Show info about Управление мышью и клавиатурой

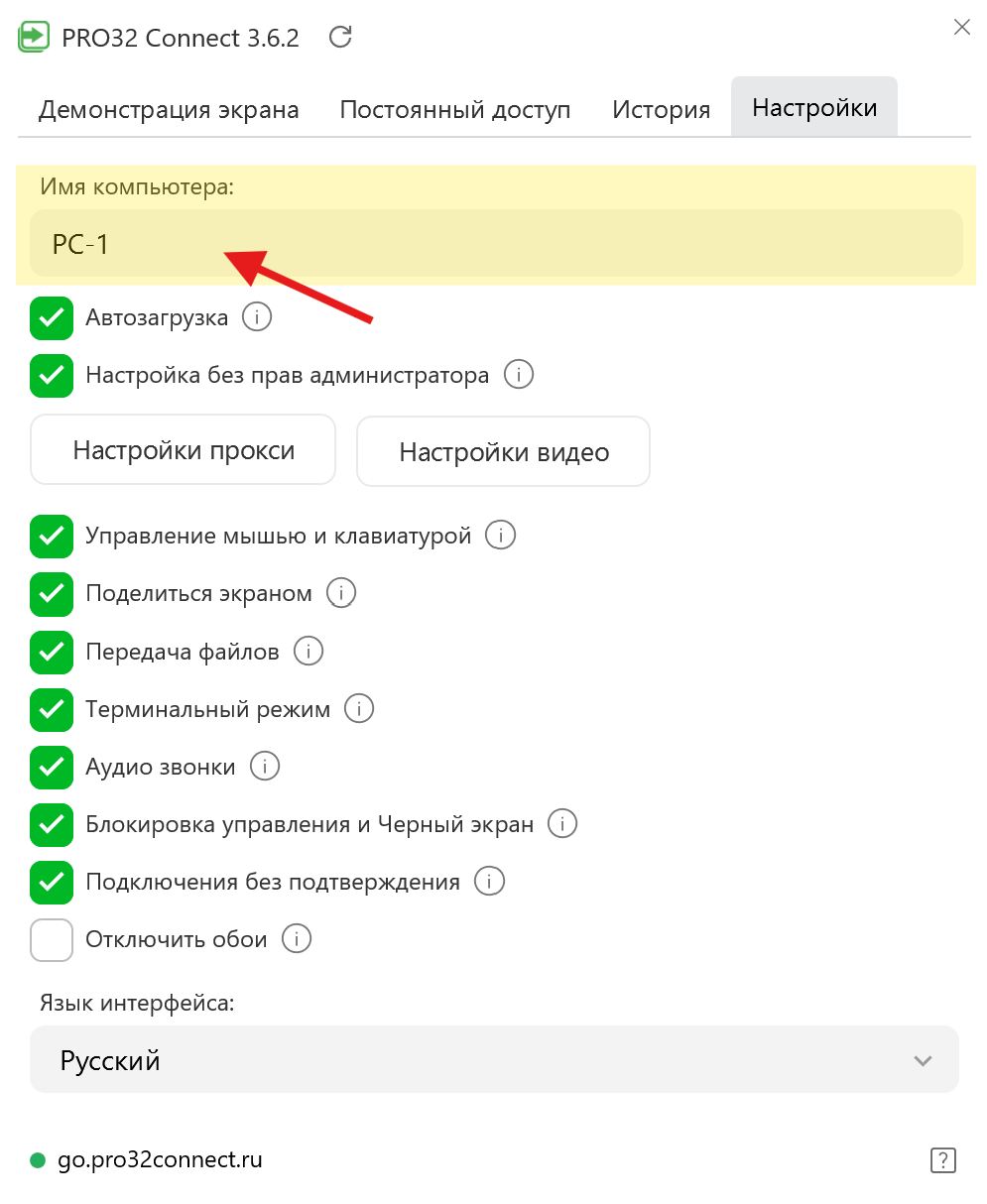click(501, 536)
